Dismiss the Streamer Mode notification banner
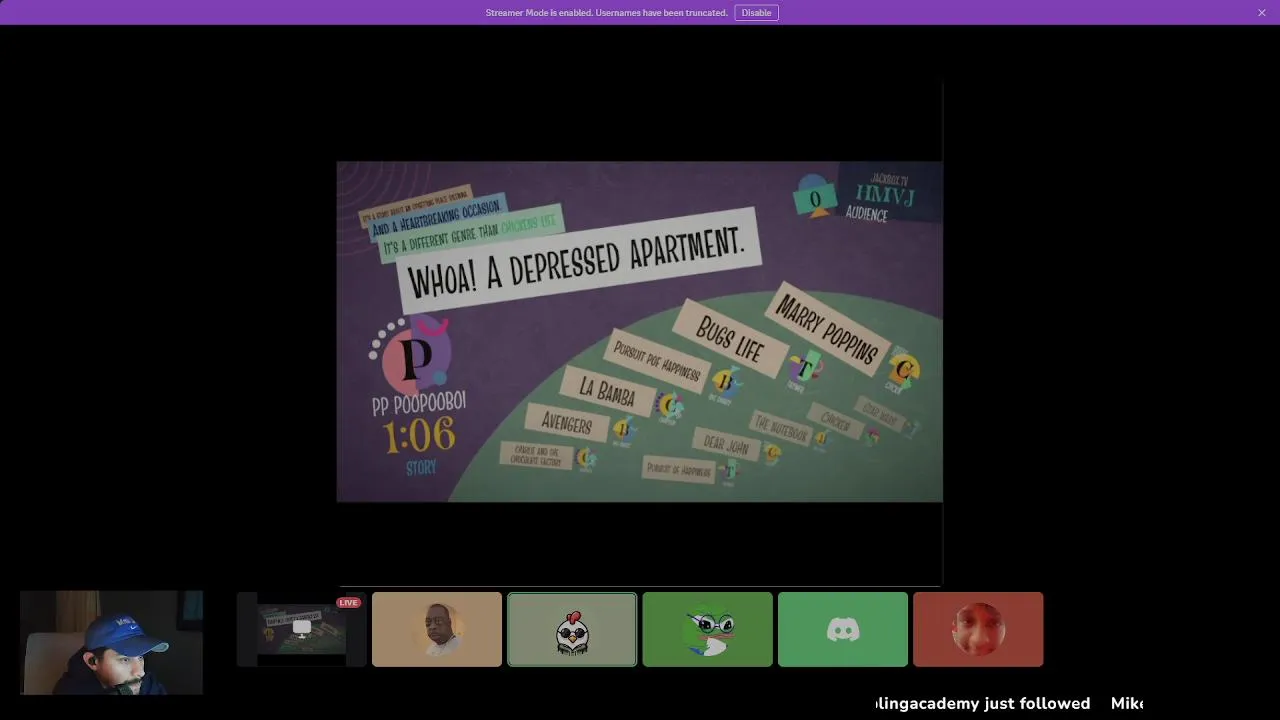The width and height of the screenshot is (1280, 720). [1262, 13]
